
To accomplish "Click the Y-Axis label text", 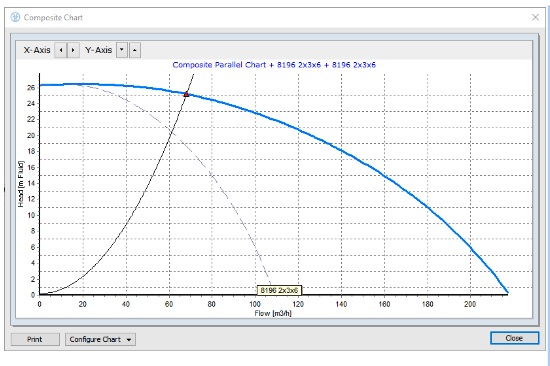I will (x=99, y=50).
